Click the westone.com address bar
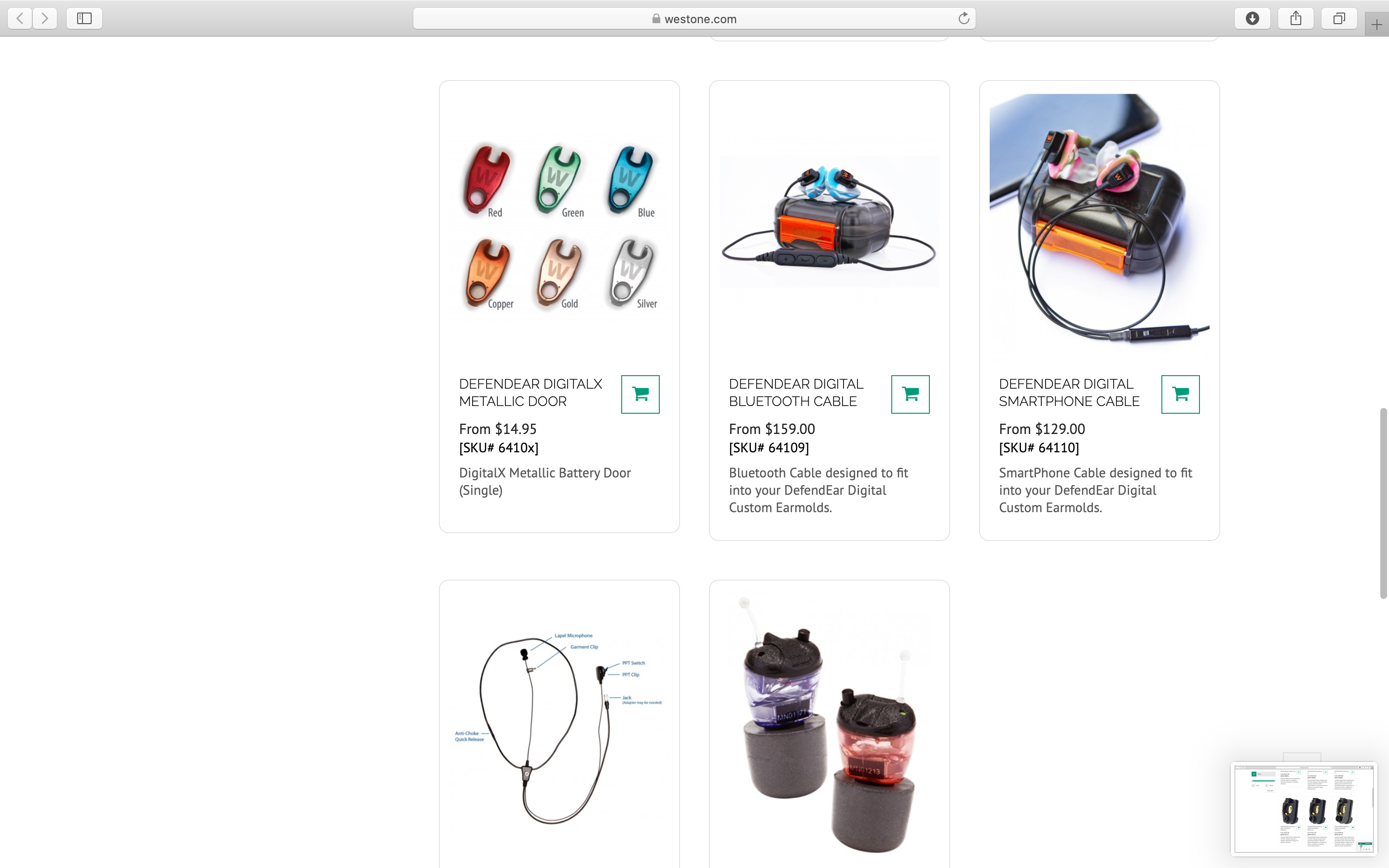This screenshot has width=1389, height=868. [x=694, y=18]
